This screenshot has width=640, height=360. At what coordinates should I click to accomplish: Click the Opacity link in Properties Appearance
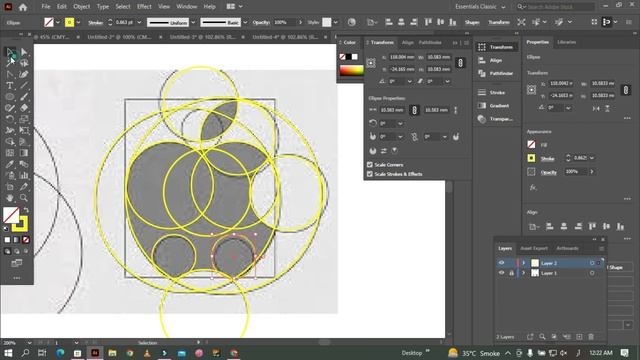[549, 172]
